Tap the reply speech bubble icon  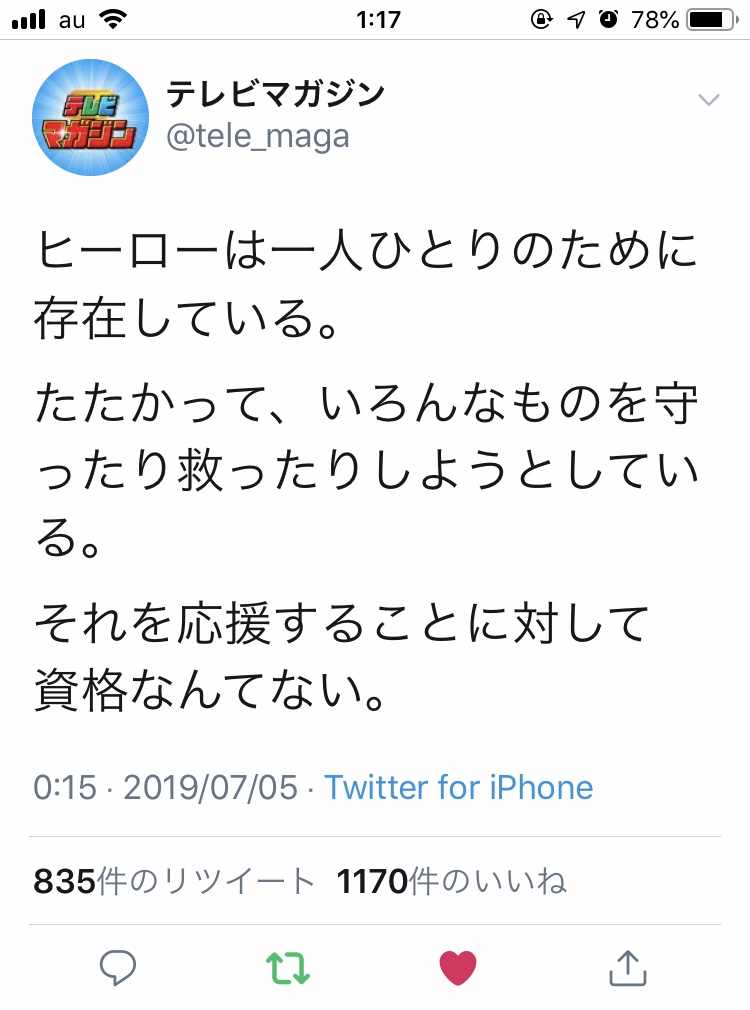(x=118, y=966)
